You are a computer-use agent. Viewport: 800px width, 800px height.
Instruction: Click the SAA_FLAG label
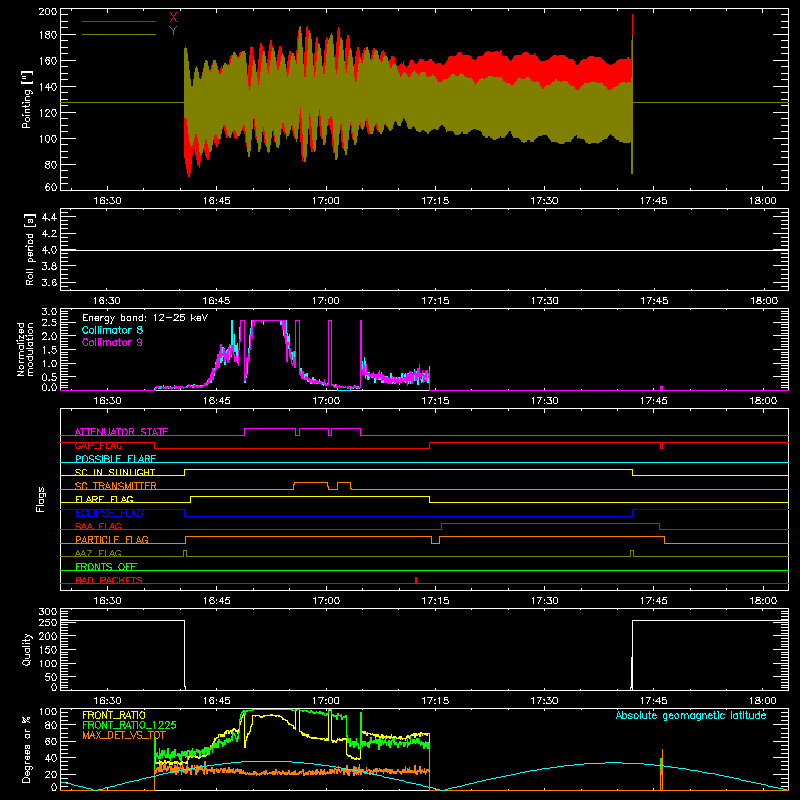(x=98, y=526)
